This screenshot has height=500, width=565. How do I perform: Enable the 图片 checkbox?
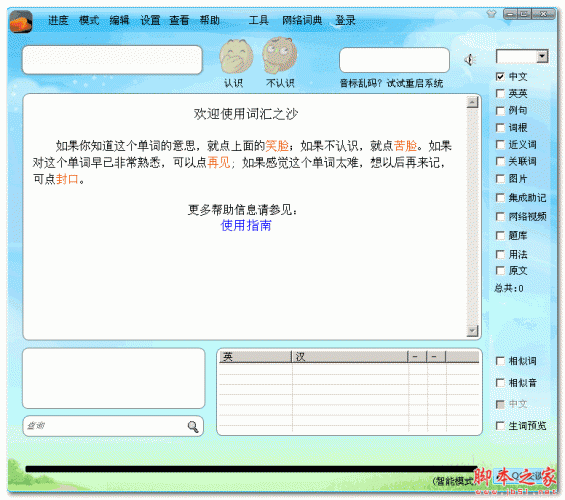click(500, 179)
